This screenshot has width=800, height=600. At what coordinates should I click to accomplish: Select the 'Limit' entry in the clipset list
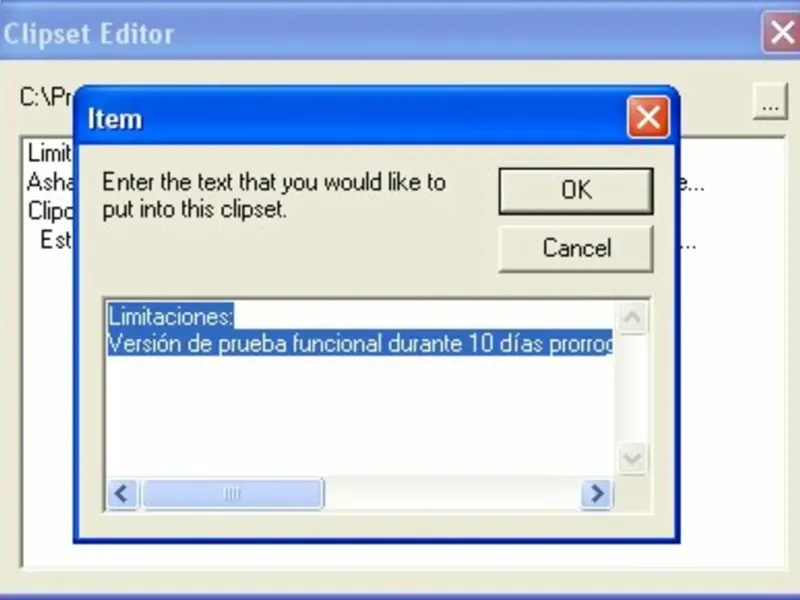pyautogui.click(x=49, y=153)
